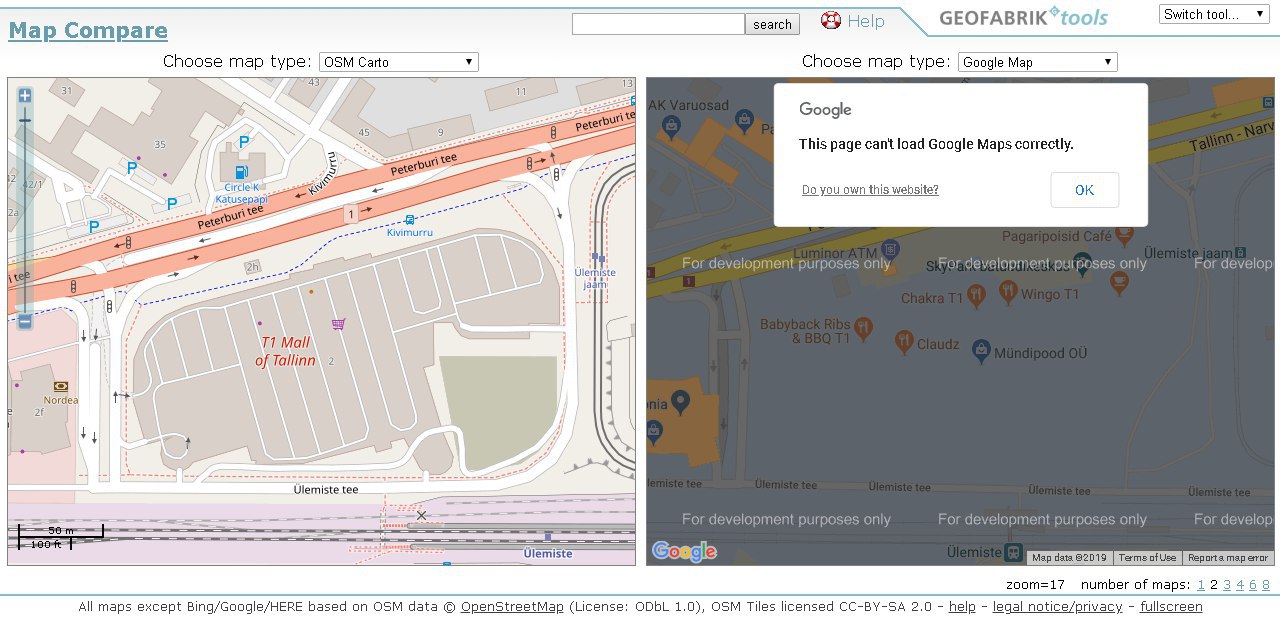Open the Switch tool dropdown

(x=1215, y=14)
